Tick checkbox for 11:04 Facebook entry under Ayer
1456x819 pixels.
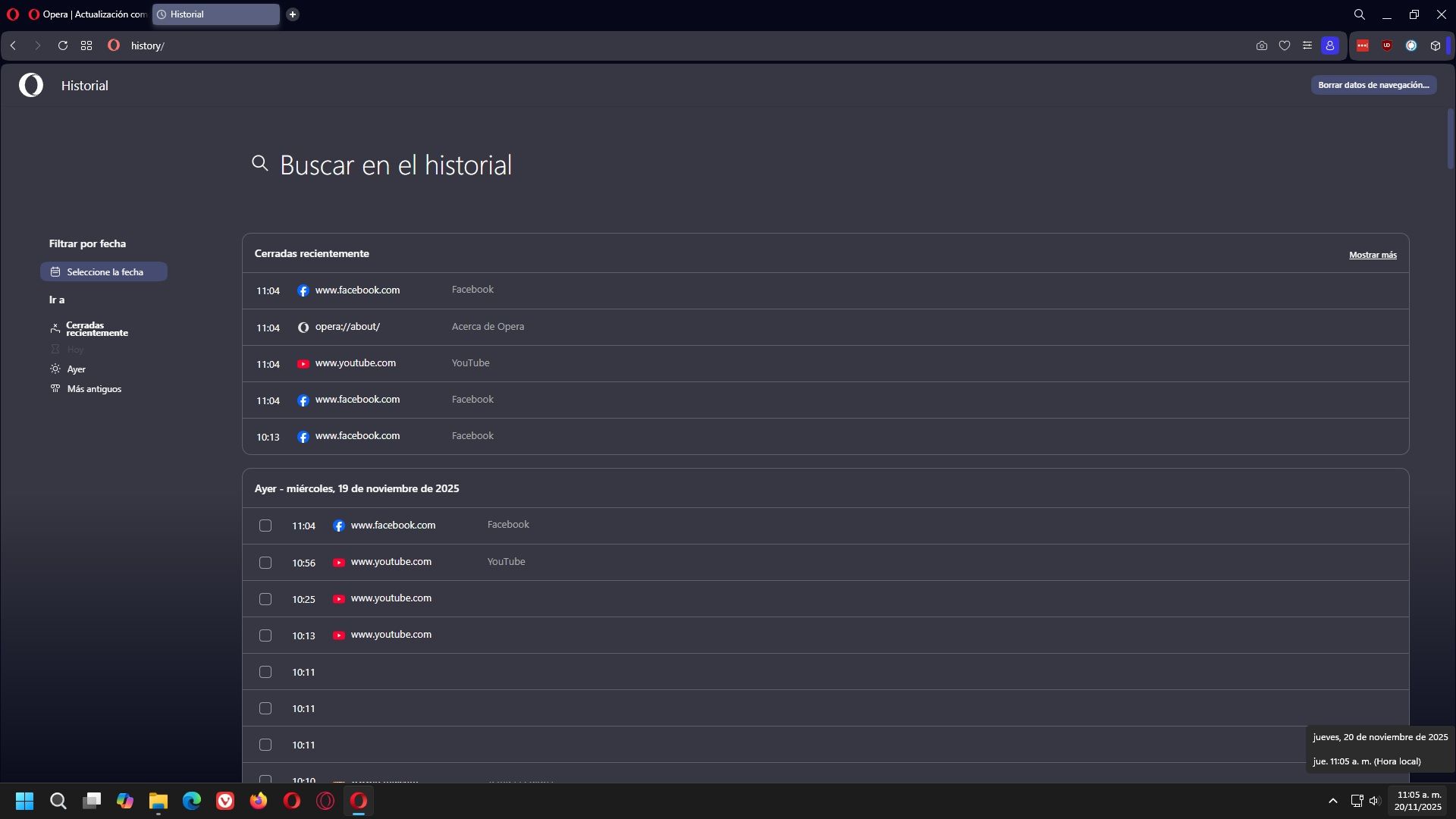tap(265, 526)
